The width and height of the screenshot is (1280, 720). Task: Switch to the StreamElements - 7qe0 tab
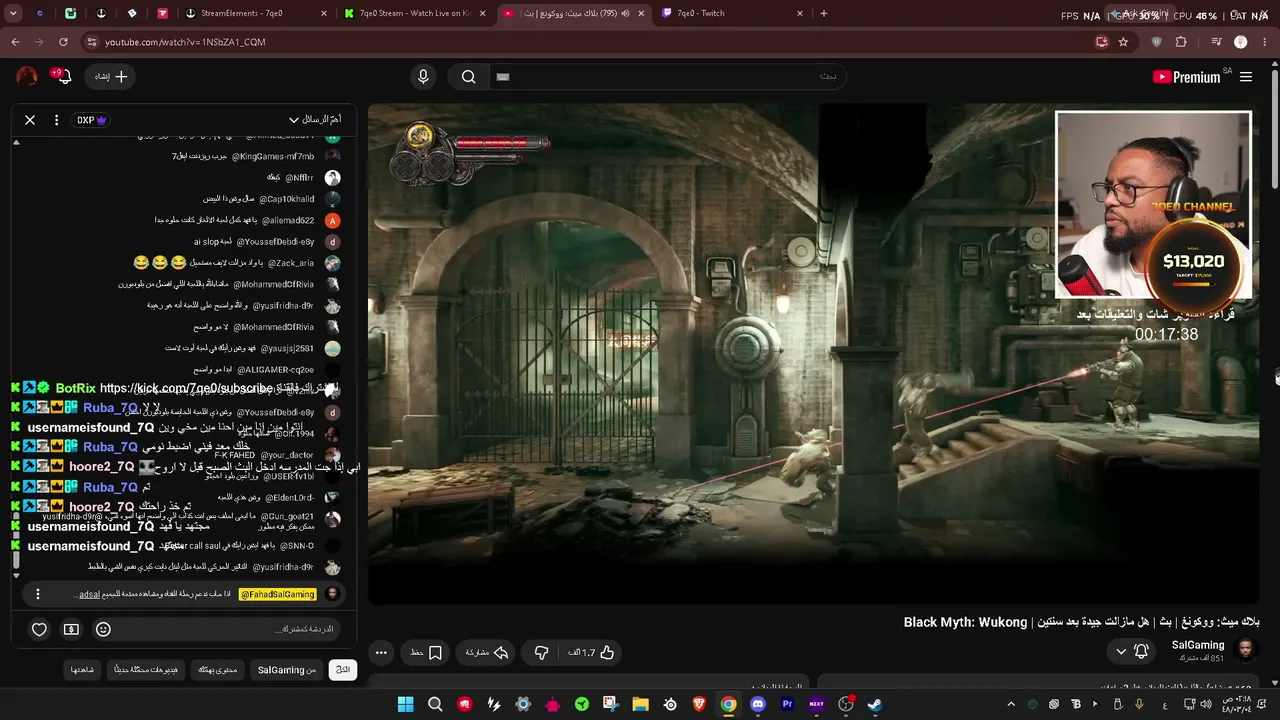257,13
